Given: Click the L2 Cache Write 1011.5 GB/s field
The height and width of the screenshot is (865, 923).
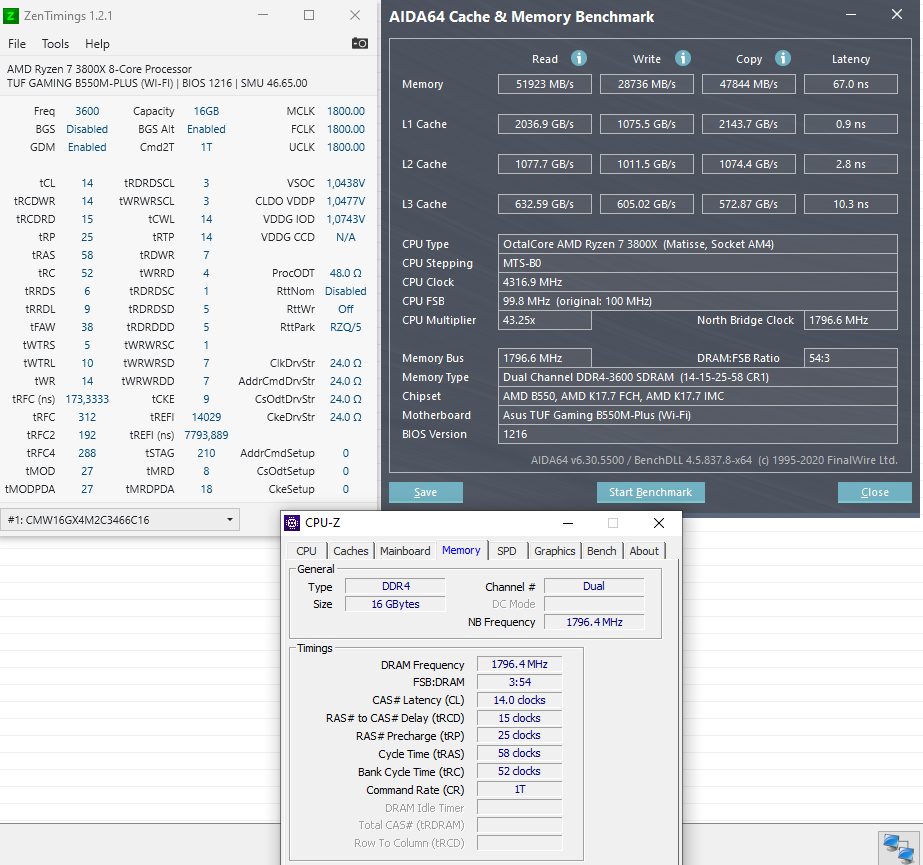Looking at the screenshot, I should [x=646, y=164].
